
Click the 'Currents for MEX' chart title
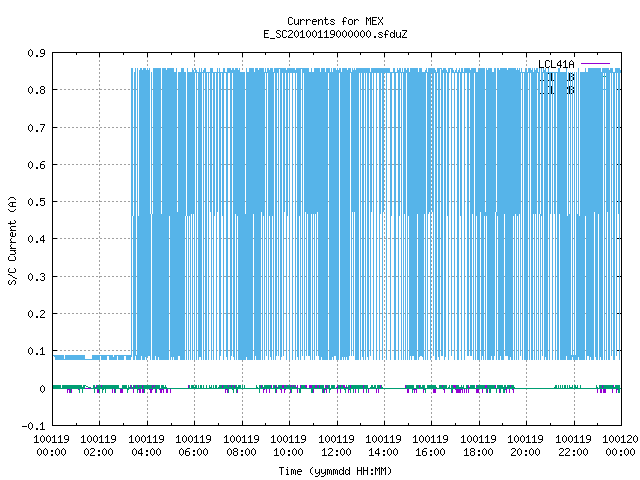(335, 21)
